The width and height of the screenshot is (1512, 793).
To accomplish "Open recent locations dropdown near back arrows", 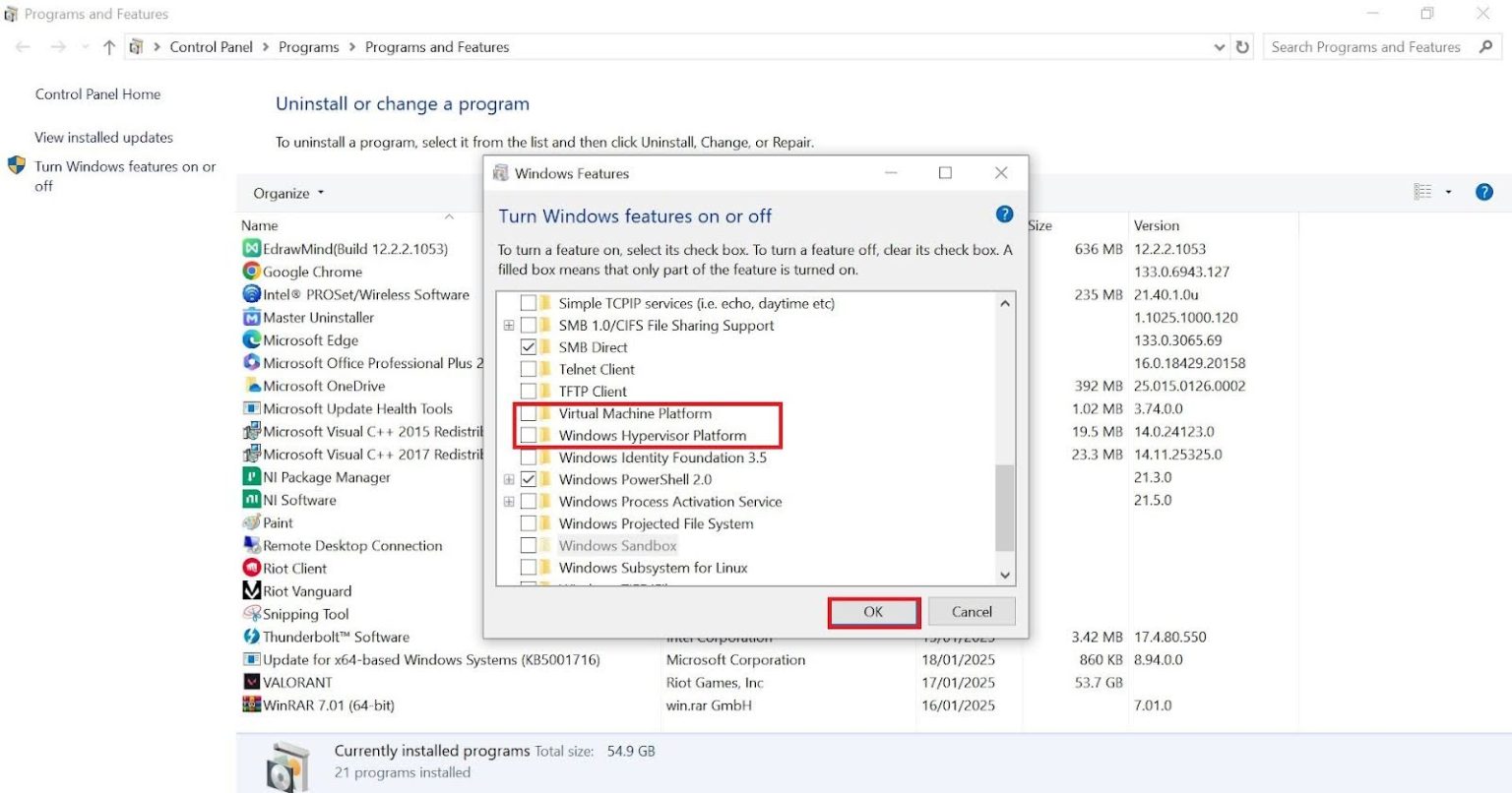I will pyautogui.click(x=86, y=47).
